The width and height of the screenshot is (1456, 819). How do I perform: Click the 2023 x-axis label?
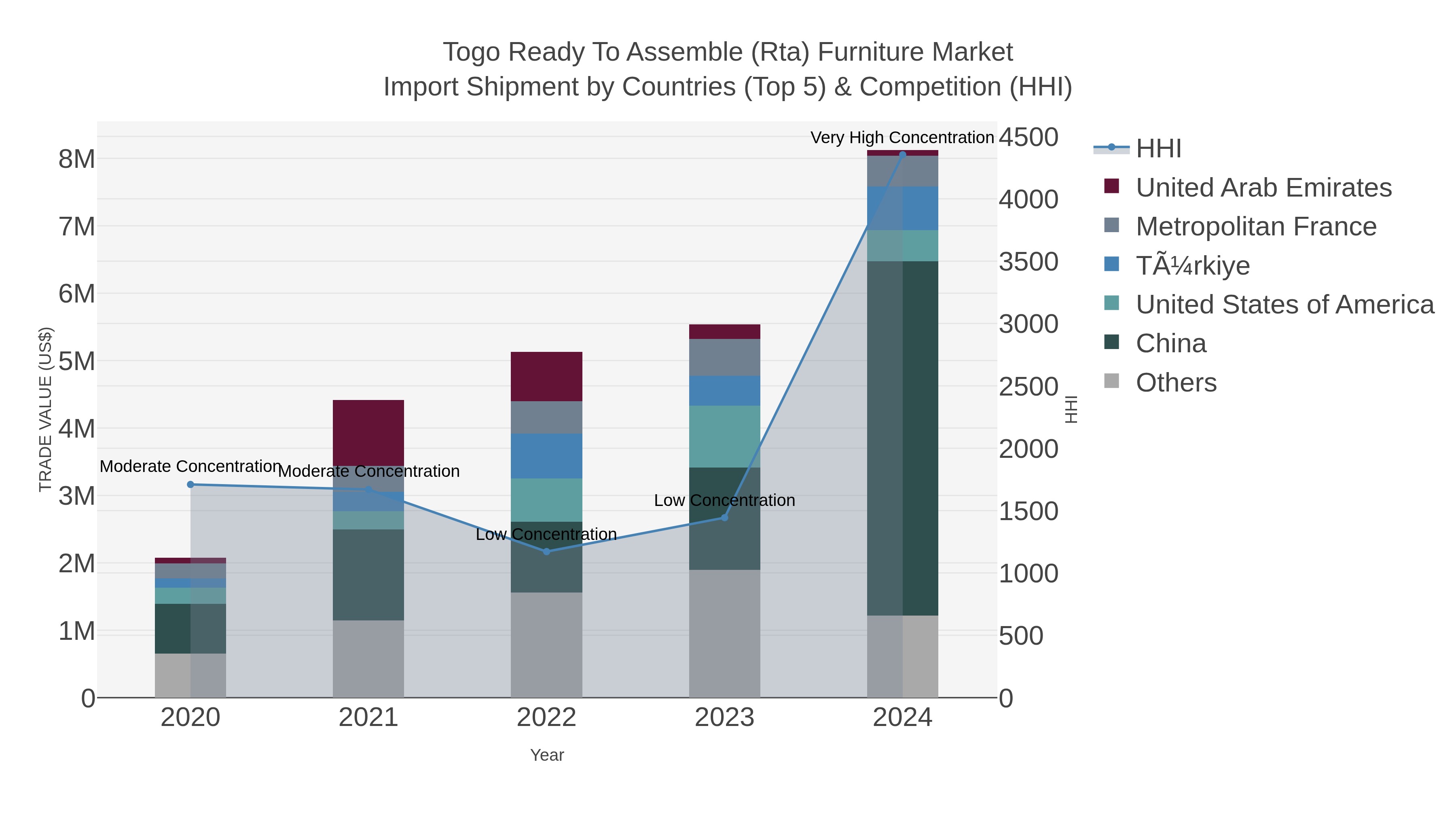[725, 717]
